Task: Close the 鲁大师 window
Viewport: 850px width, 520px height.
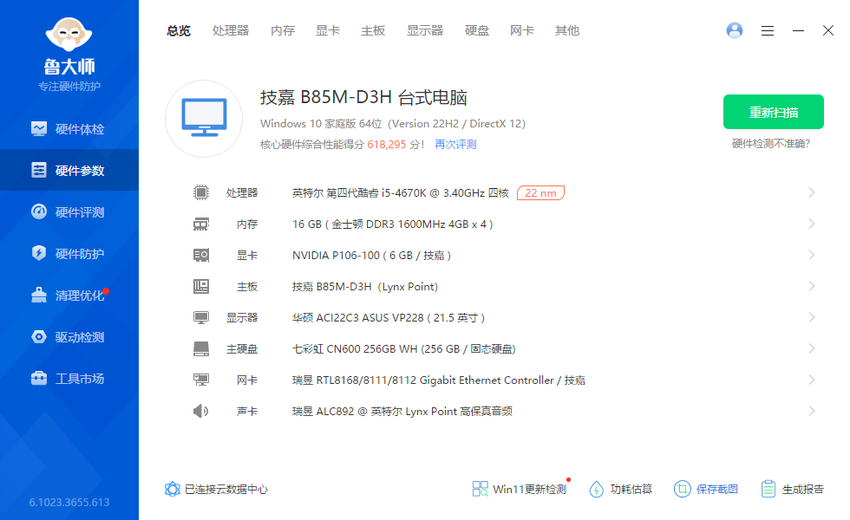Action: pos(828,30)
